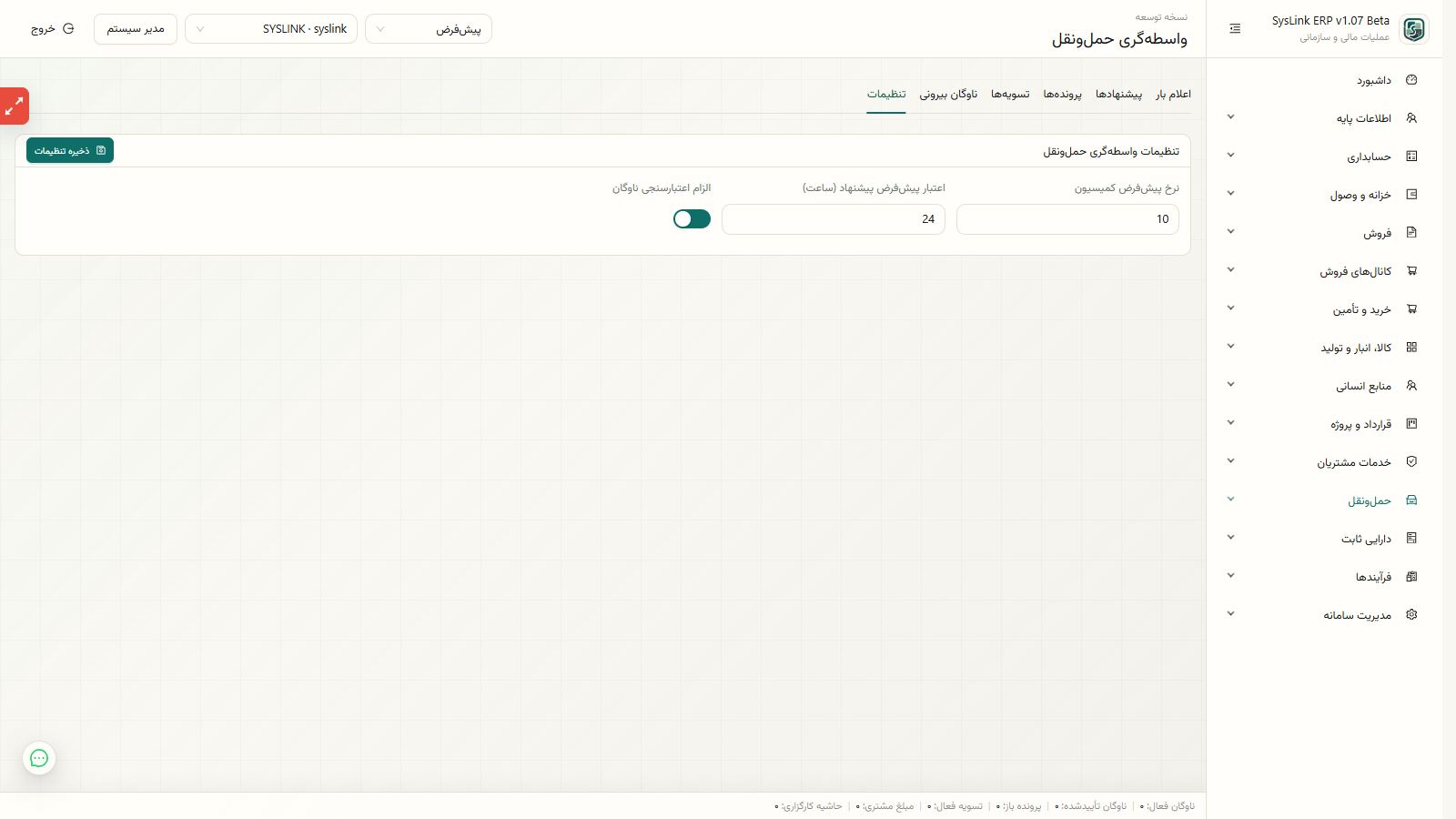Click the دارایی ثابت icon
The height and width of the screenshot is (819, 1456).
(x=1411, y=539)
